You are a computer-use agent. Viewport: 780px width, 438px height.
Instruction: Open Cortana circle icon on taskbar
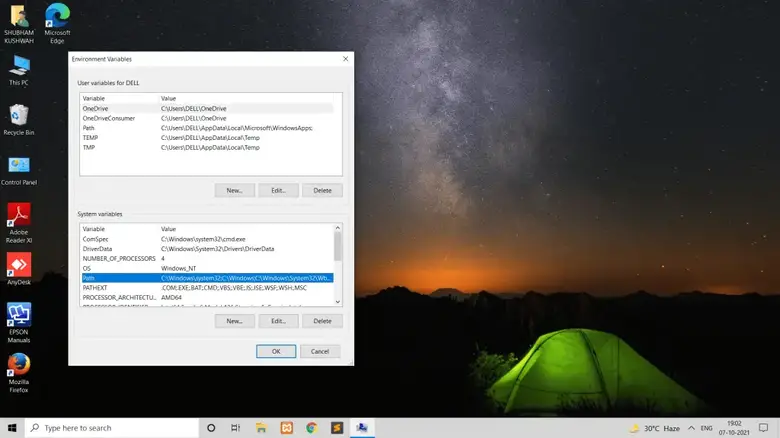(x=211, y=428)
